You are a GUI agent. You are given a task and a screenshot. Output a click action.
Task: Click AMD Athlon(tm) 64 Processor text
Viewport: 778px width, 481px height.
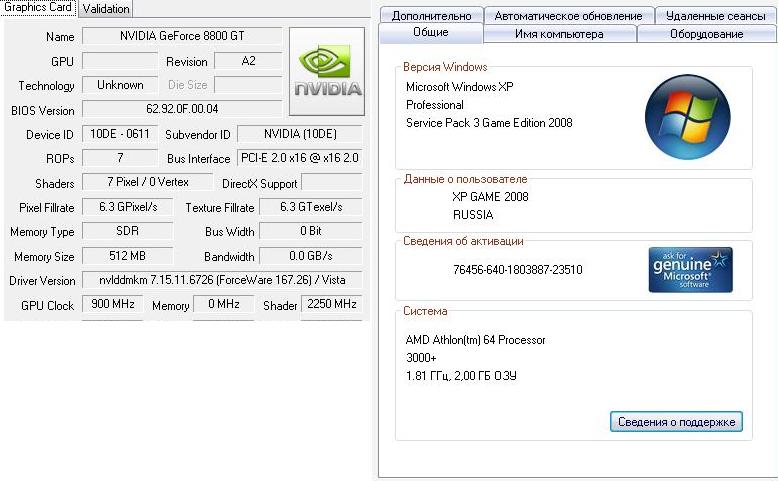[475, 340]
